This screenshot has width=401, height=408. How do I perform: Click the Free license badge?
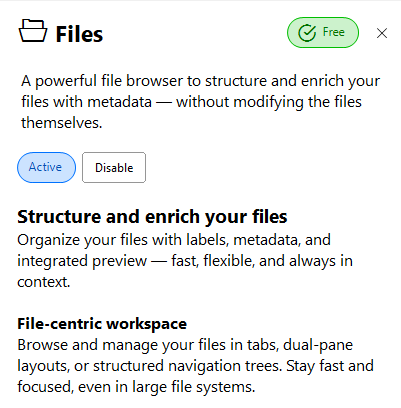click(x=323, y=33)
